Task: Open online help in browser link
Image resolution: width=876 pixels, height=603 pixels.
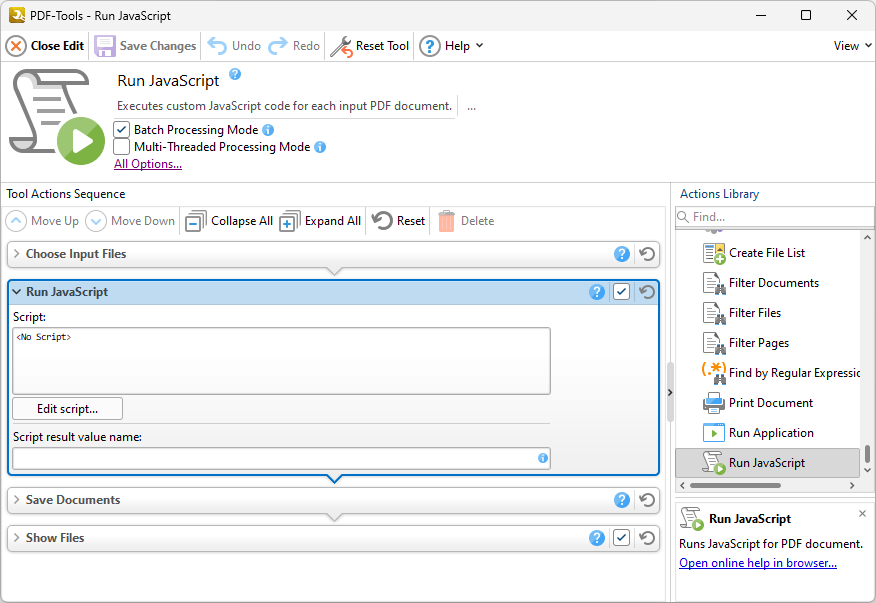Action: [758, 563]
